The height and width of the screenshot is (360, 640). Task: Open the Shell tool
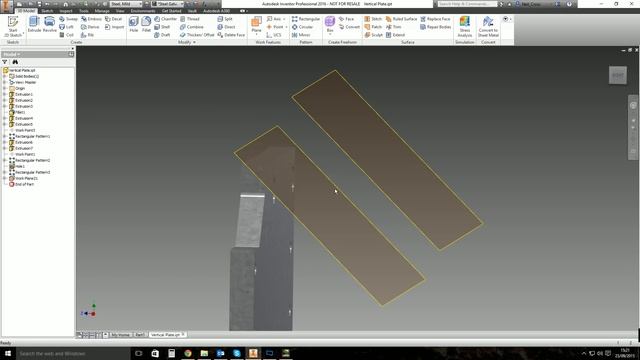[162, 27]
